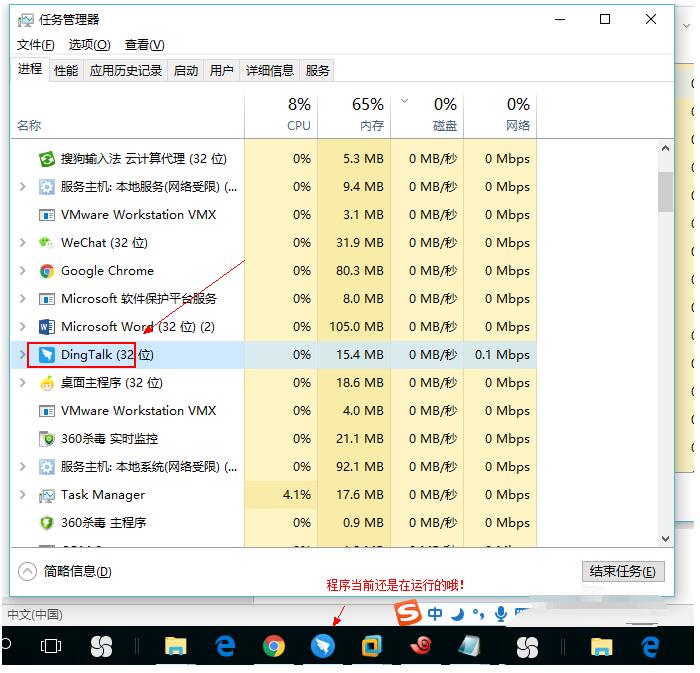
Task: Open Google Chrome from the taskbar
Action: (x=274, y=646)
